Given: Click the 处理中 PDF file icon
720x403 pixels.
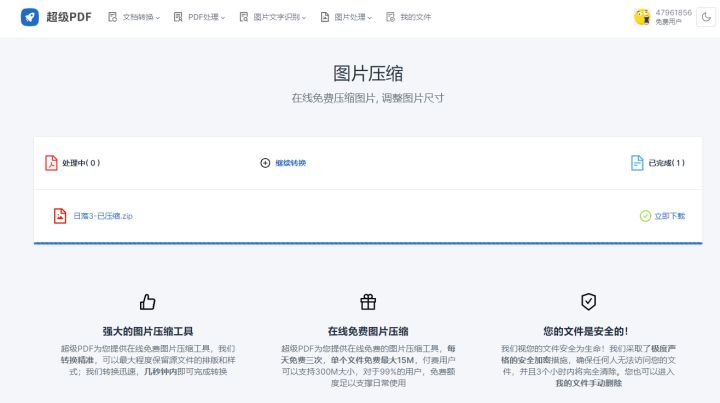Looking at the screenshot, I should point(51,162).
